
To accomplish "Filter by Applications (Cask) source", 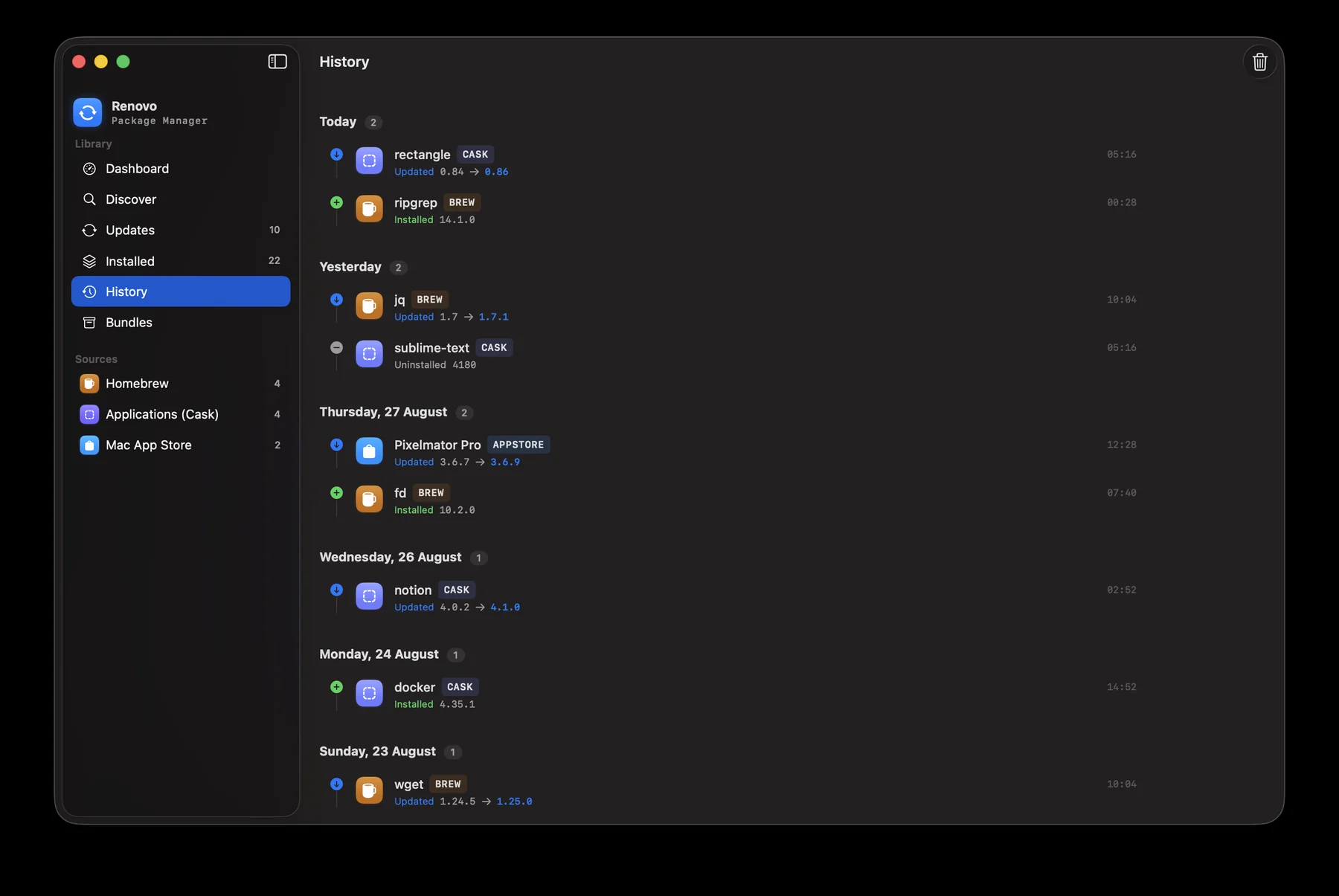I will point(181,414).
